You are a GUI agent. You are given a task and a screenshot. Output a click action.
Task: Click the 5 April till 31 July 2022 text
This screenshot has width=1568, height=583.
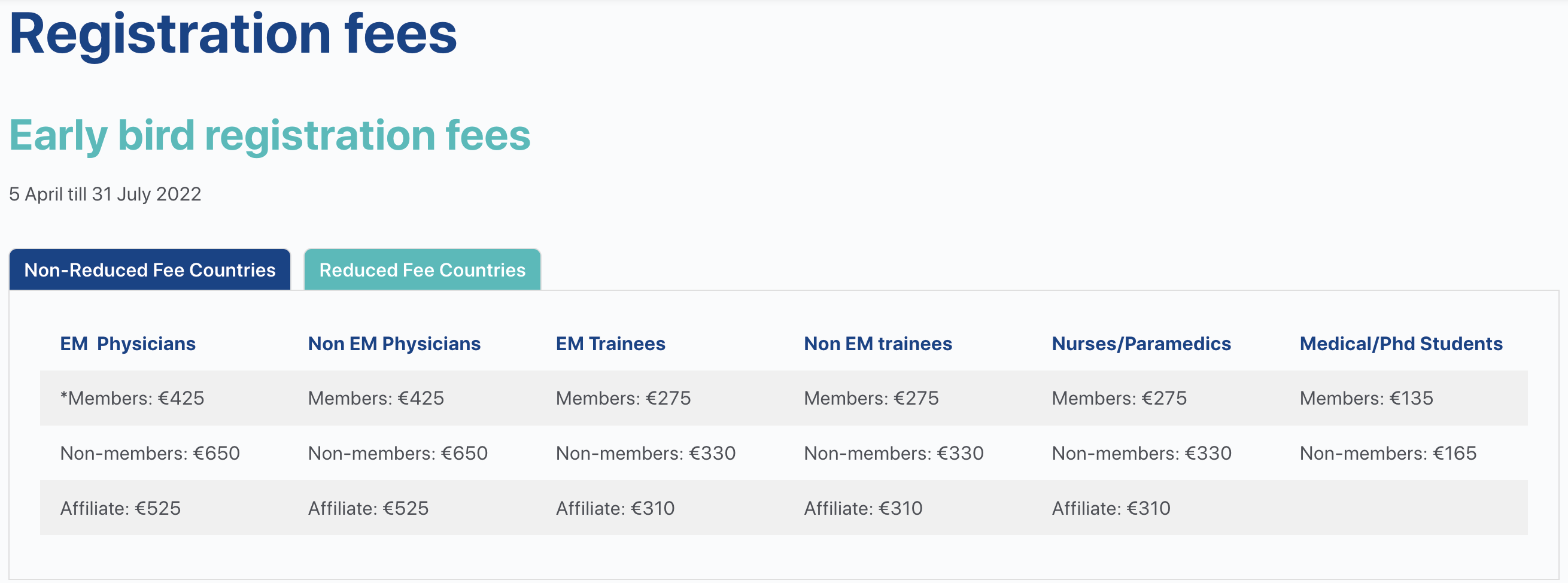click(105, 194)
